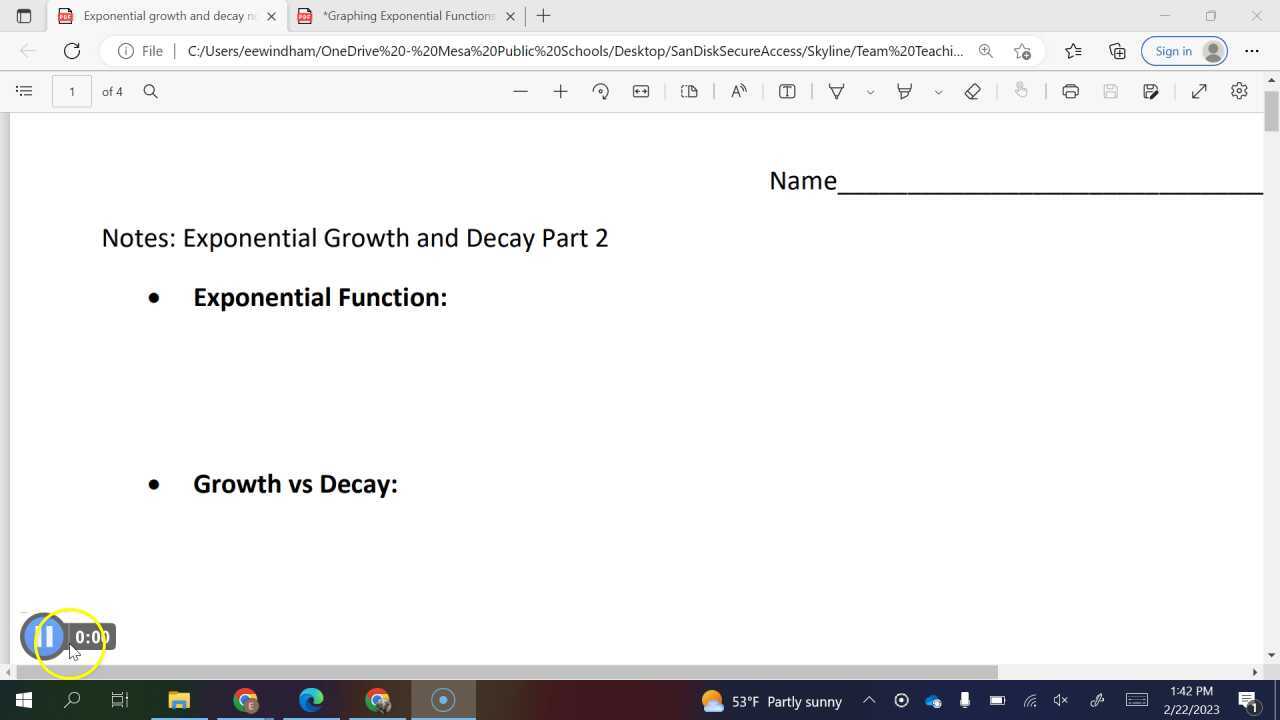Screen dimensions: 1280x720
Task: Select the Erase tool
Action: point(972,91)
